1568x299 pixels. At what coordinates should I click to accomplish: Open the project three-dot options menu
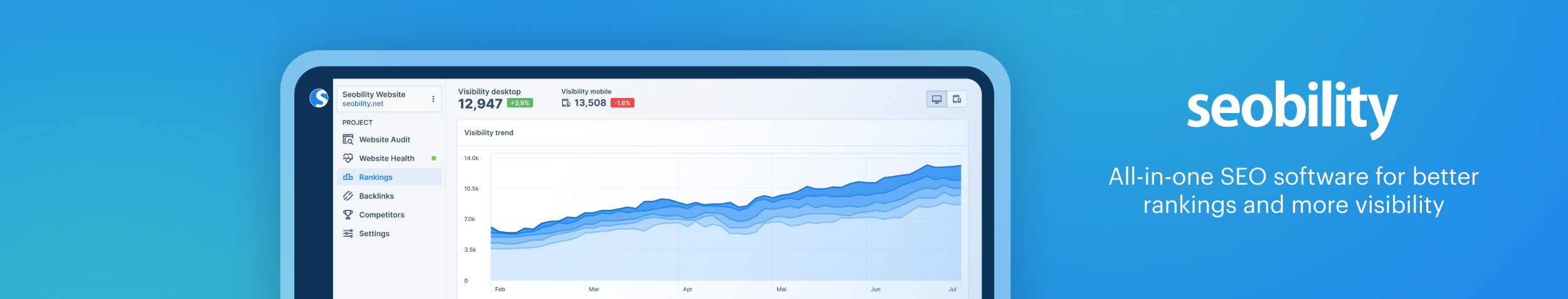pyautogui.click(x=433, y=99)
